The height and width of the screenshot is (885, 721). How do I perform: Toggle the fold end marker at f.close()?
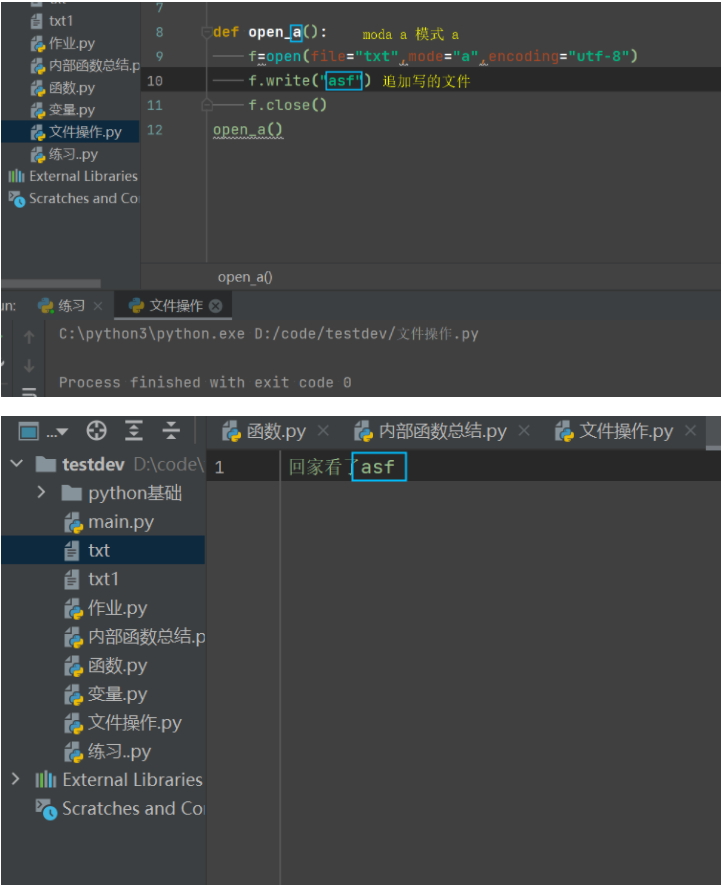click(x=207, y=105)
